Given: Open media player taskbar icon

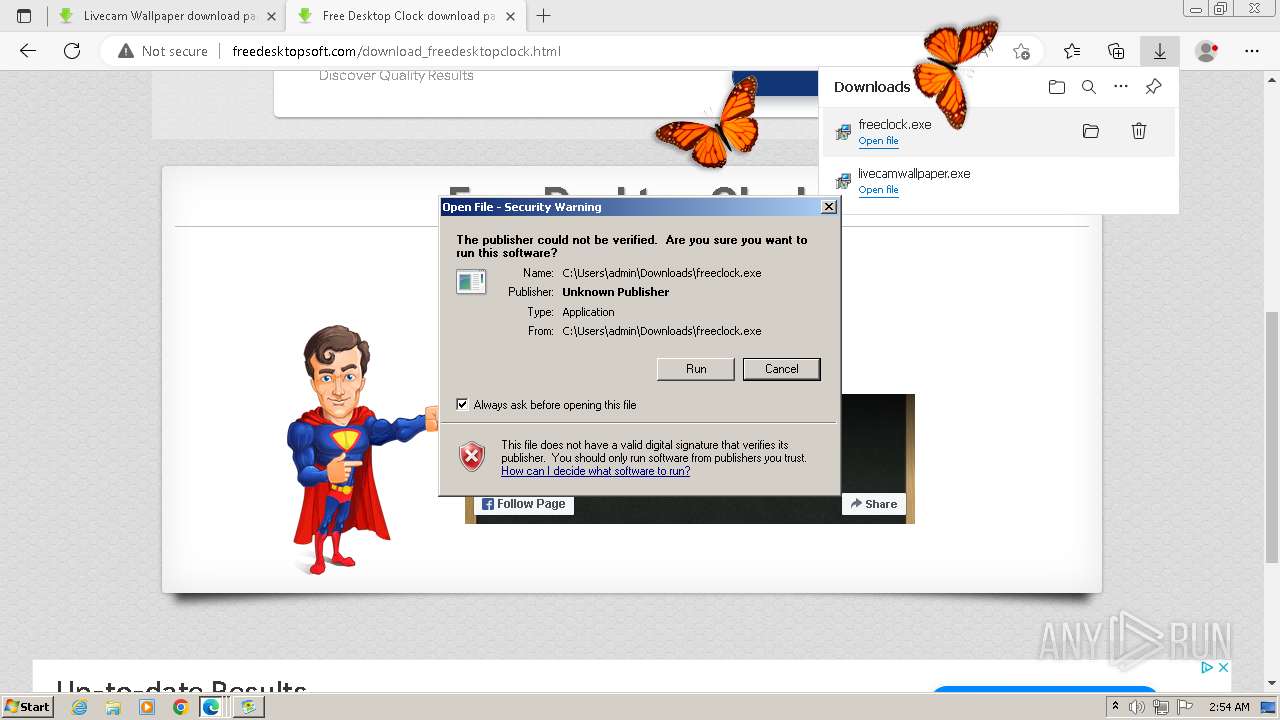Looking at the screenshot, I should 147,707.
